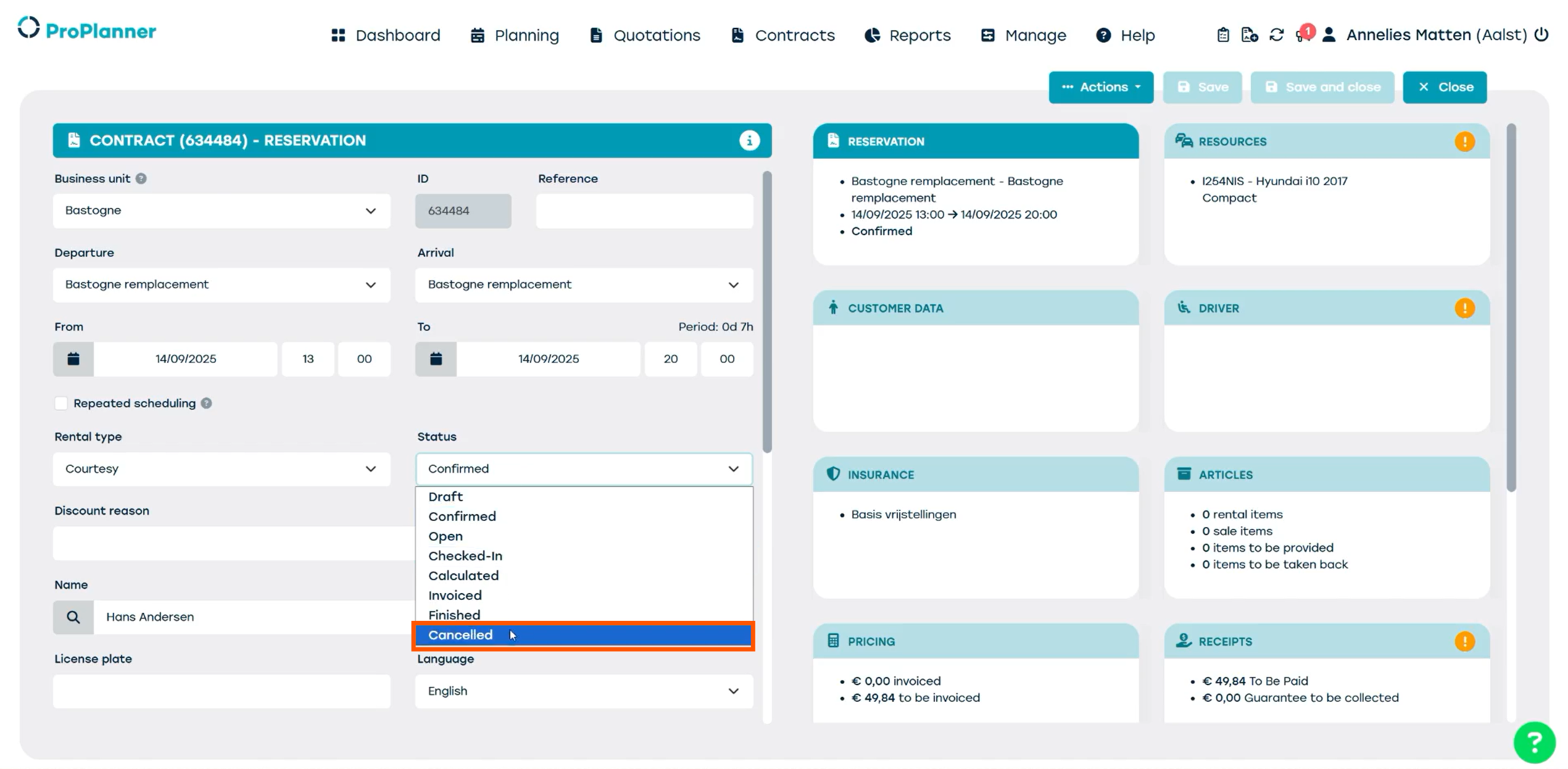Expand the Rental type Courtesy dropdown

pos(222,469)
